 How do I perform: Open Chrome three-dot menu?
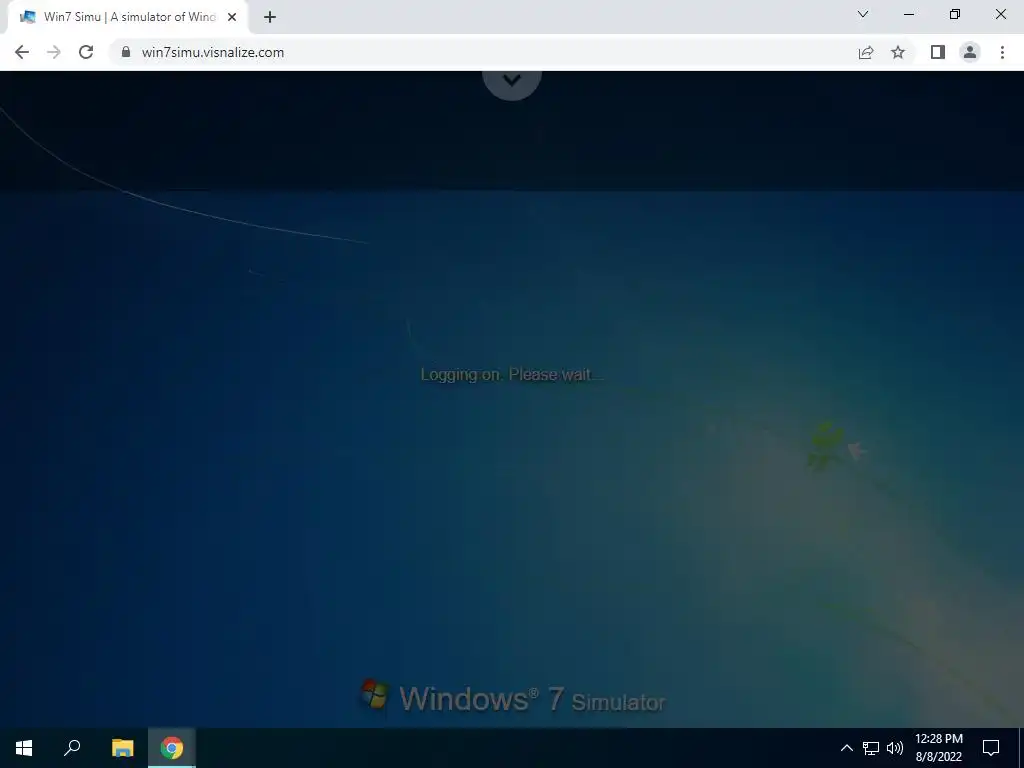click(x=1002, y=52)
